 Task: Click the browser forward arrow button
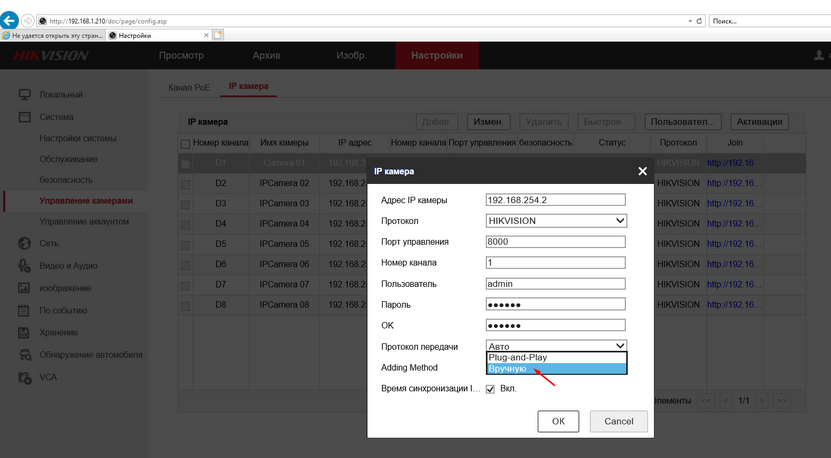(28, 21)
